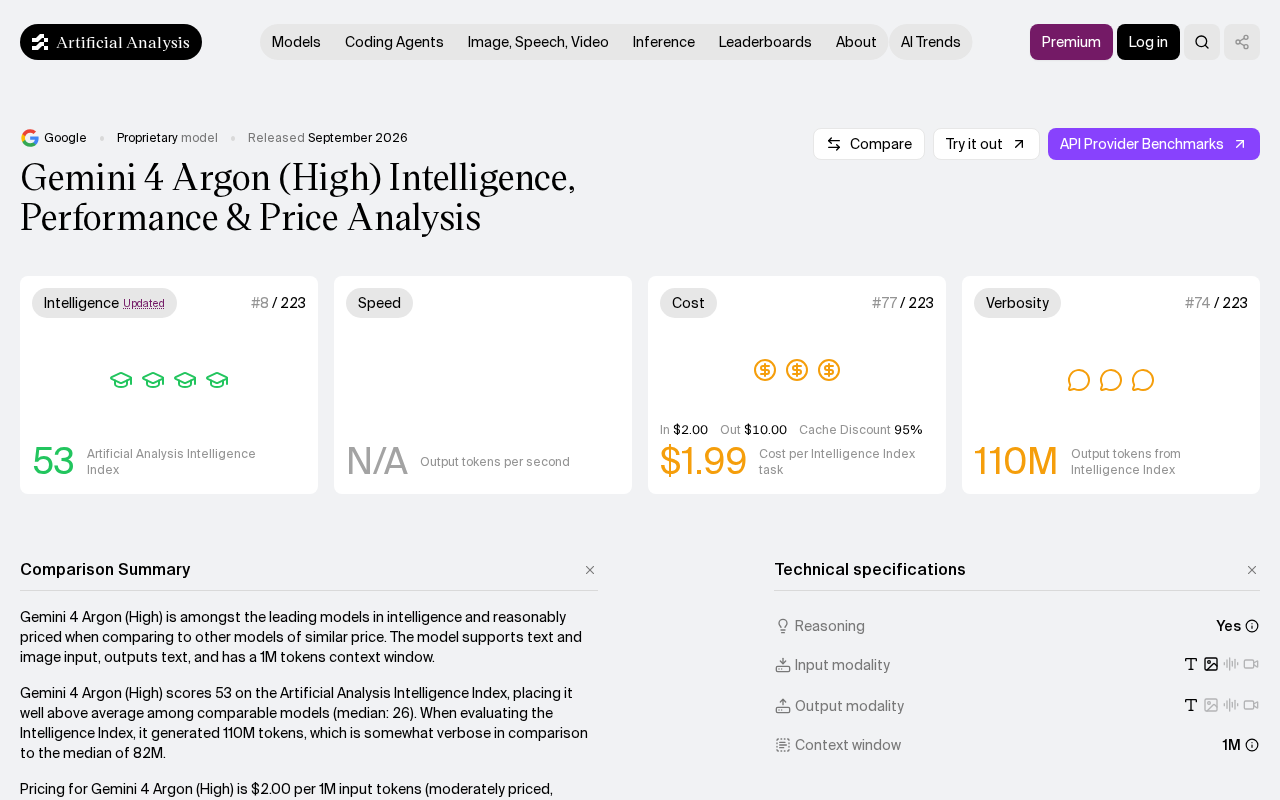Open API Provider Benchmarks
The image size is (1280, 800).
(1154, 144)
